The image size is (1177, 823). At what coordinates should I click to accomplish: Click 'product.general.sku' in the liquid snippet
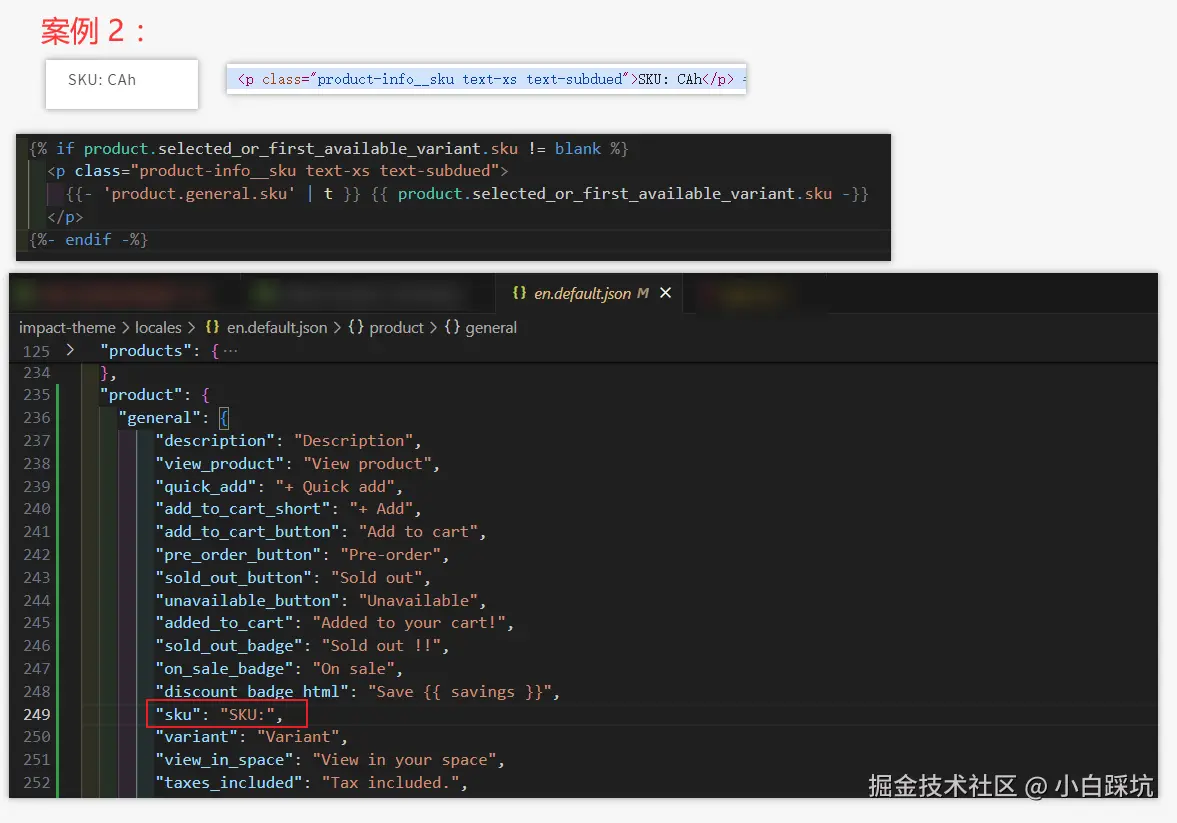tap(198, 194)
